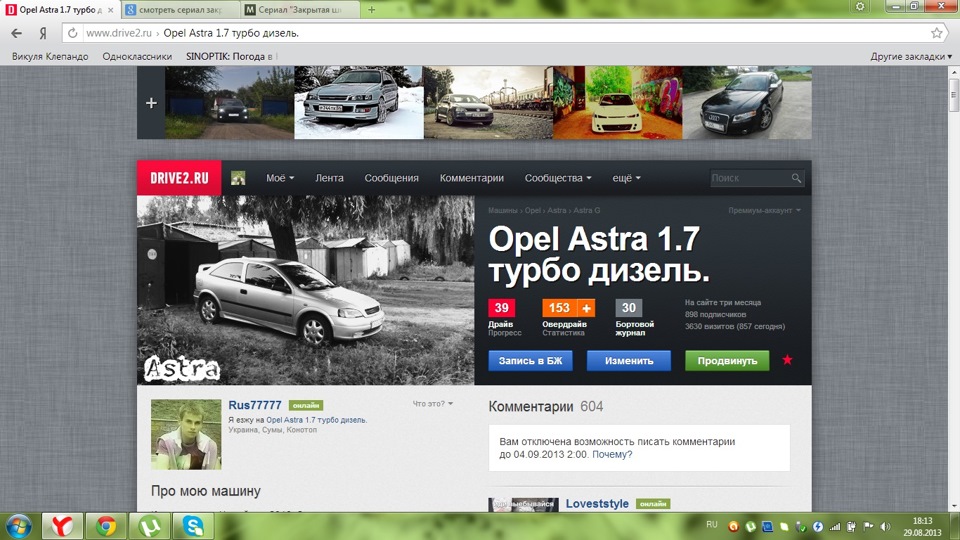Open the main Astra car photo
Screen dimensions: 960x540
[x=306, y=290]
